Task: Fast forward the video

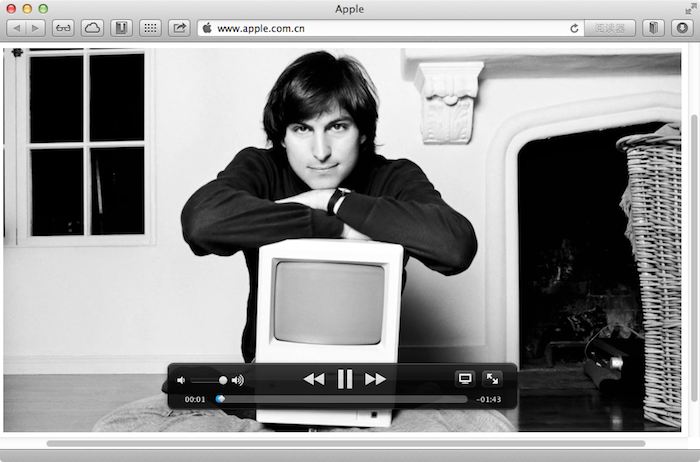Action: (375, 379)
